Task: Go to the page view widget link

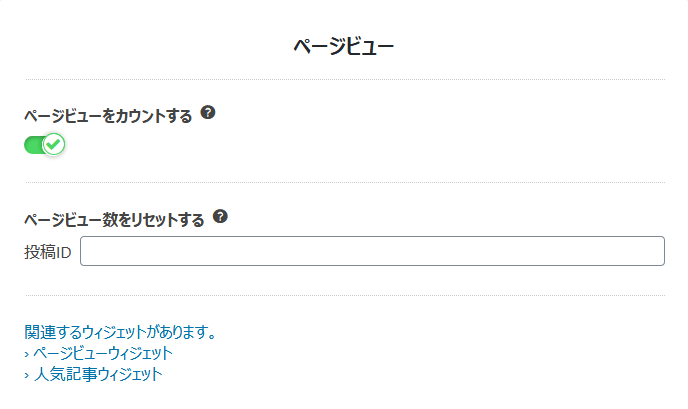Action: point(103,353)
